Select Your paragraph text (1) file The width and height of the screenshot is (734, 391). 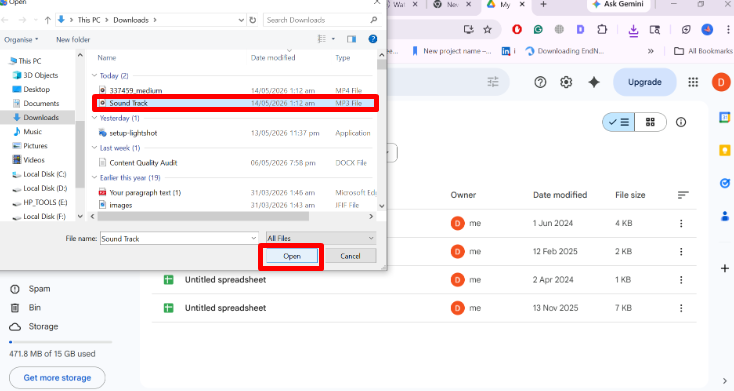point(235,192)
